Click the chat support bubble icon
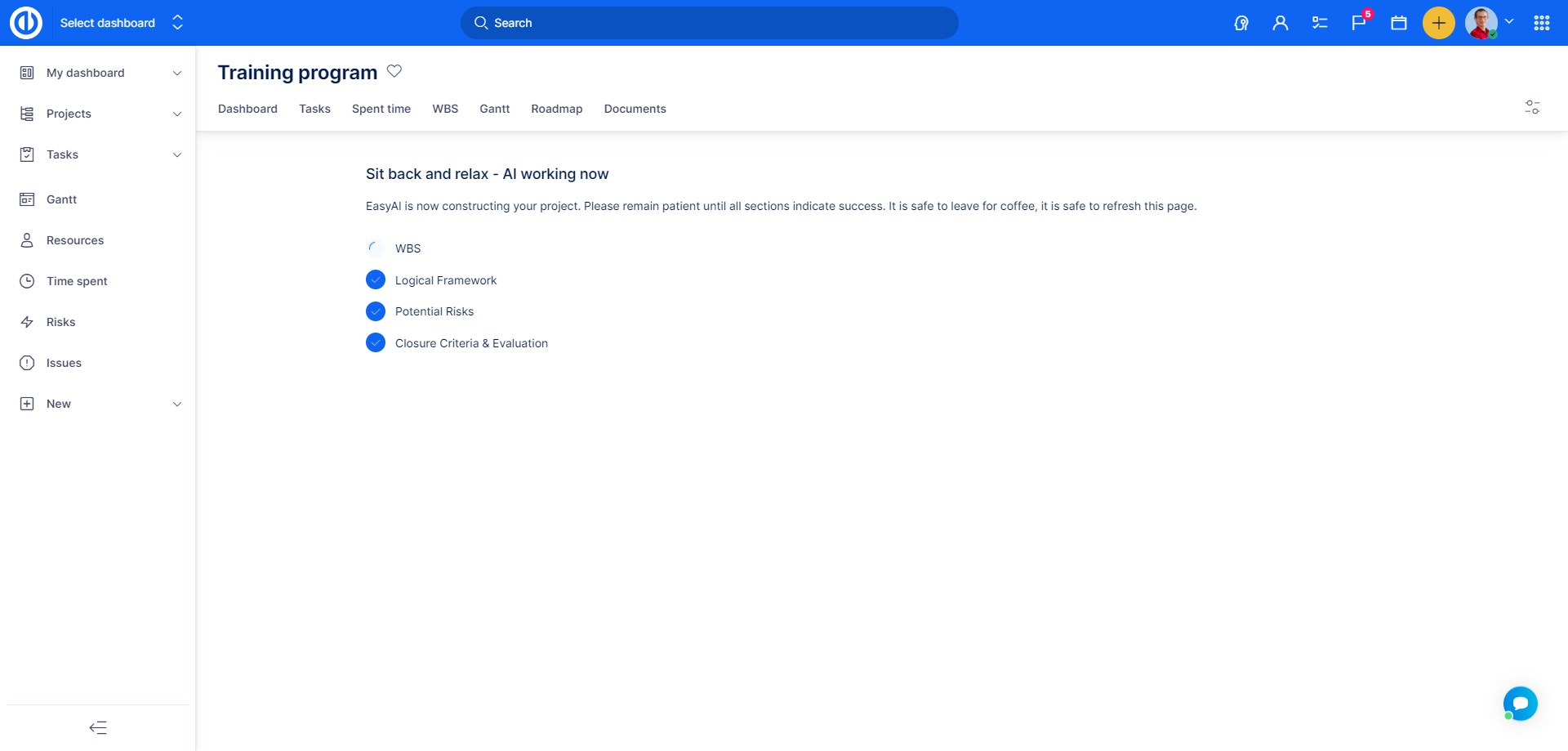This screenshot has height=751, width=1568. click(x=1520, y=703)
